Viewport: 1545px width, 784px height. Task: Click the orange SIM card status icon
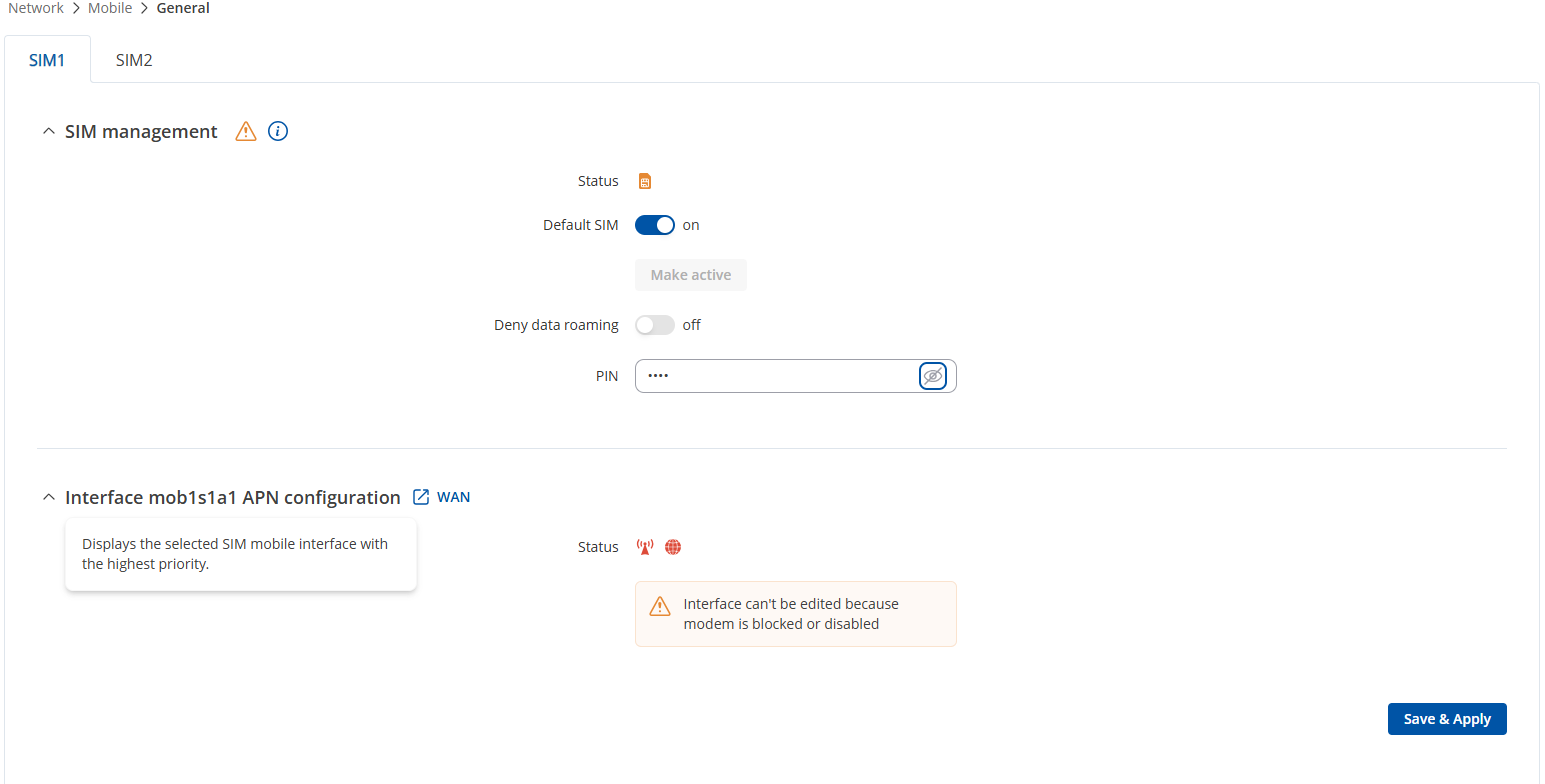[645, 181]
